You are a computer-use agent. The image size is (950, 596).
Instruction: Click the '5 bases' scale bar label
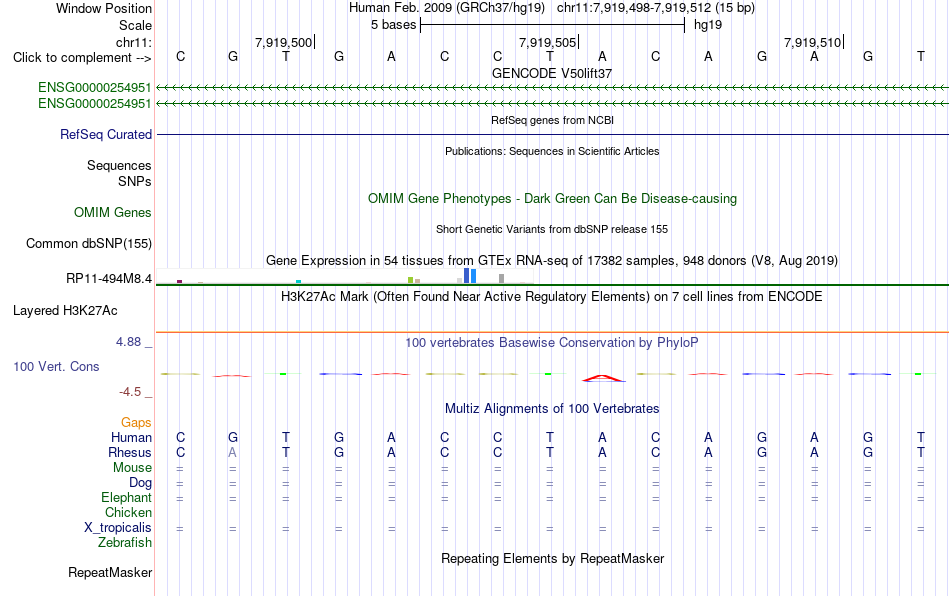point(394,25)
